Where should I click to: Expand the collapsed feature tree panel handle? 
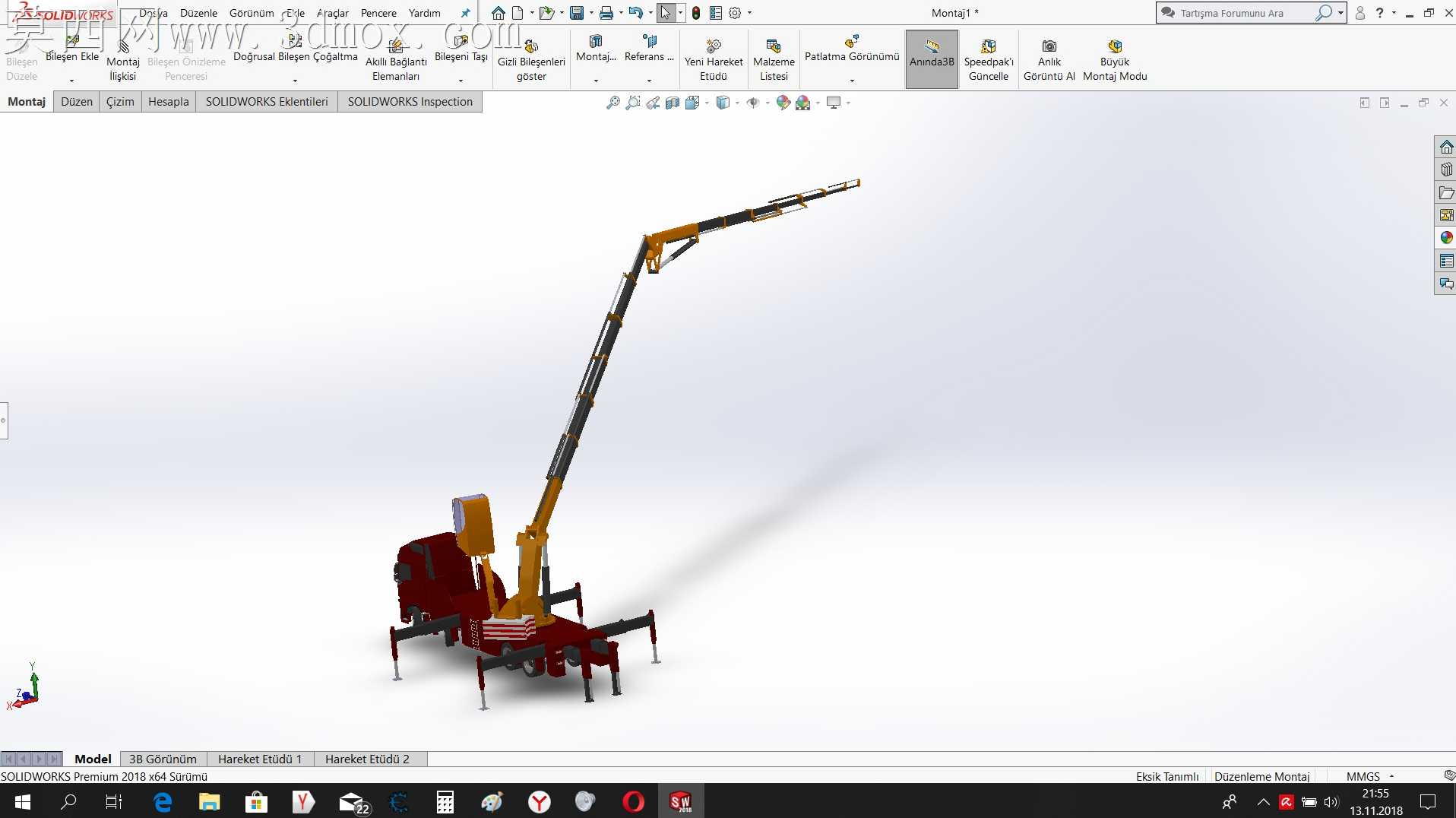coord(4,420)
